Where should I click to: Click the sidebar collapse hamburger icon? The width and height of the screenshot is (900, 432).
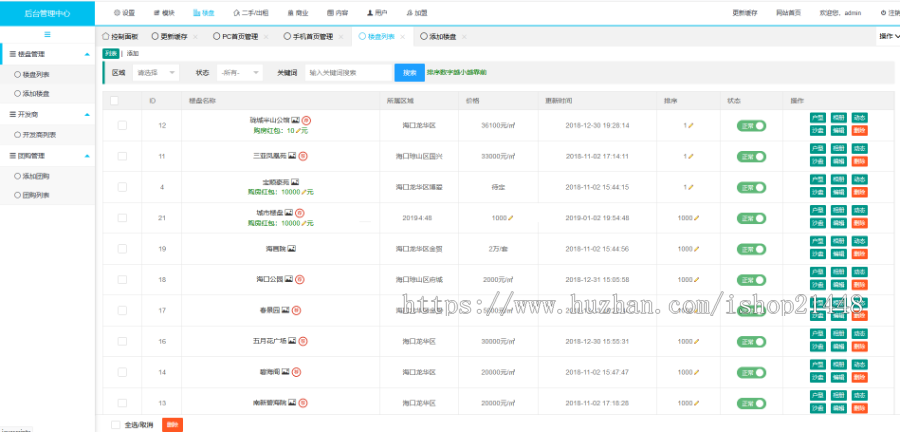coord(47,34)
